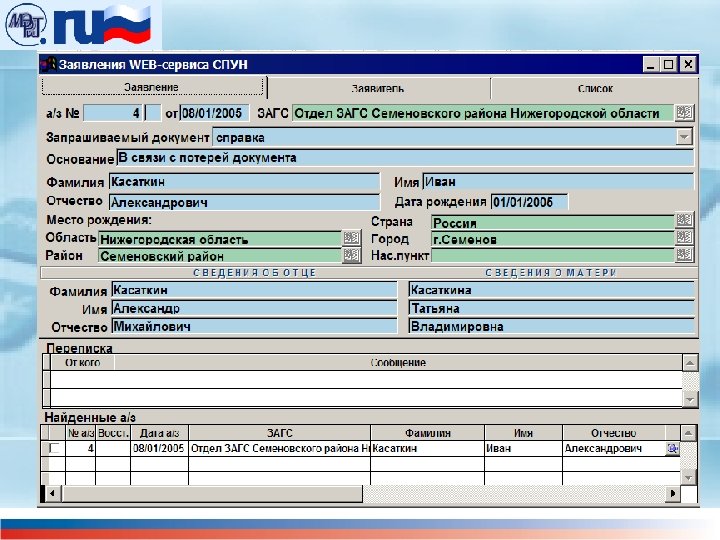
Task: Click Имя column header in found table
Action: coord(523,433)
